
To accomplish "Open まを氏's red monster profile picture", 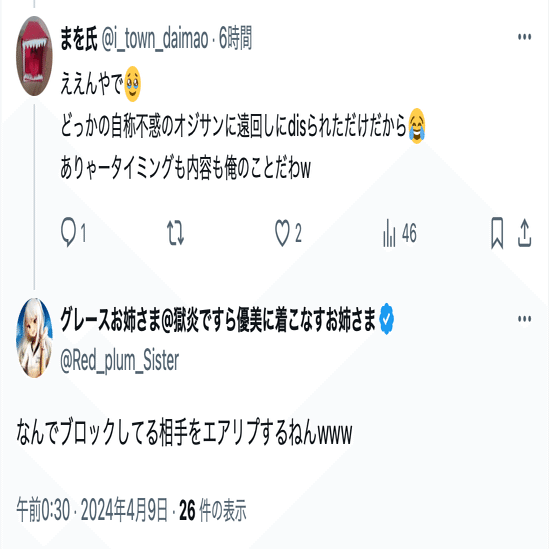I will tap(34, 56).
